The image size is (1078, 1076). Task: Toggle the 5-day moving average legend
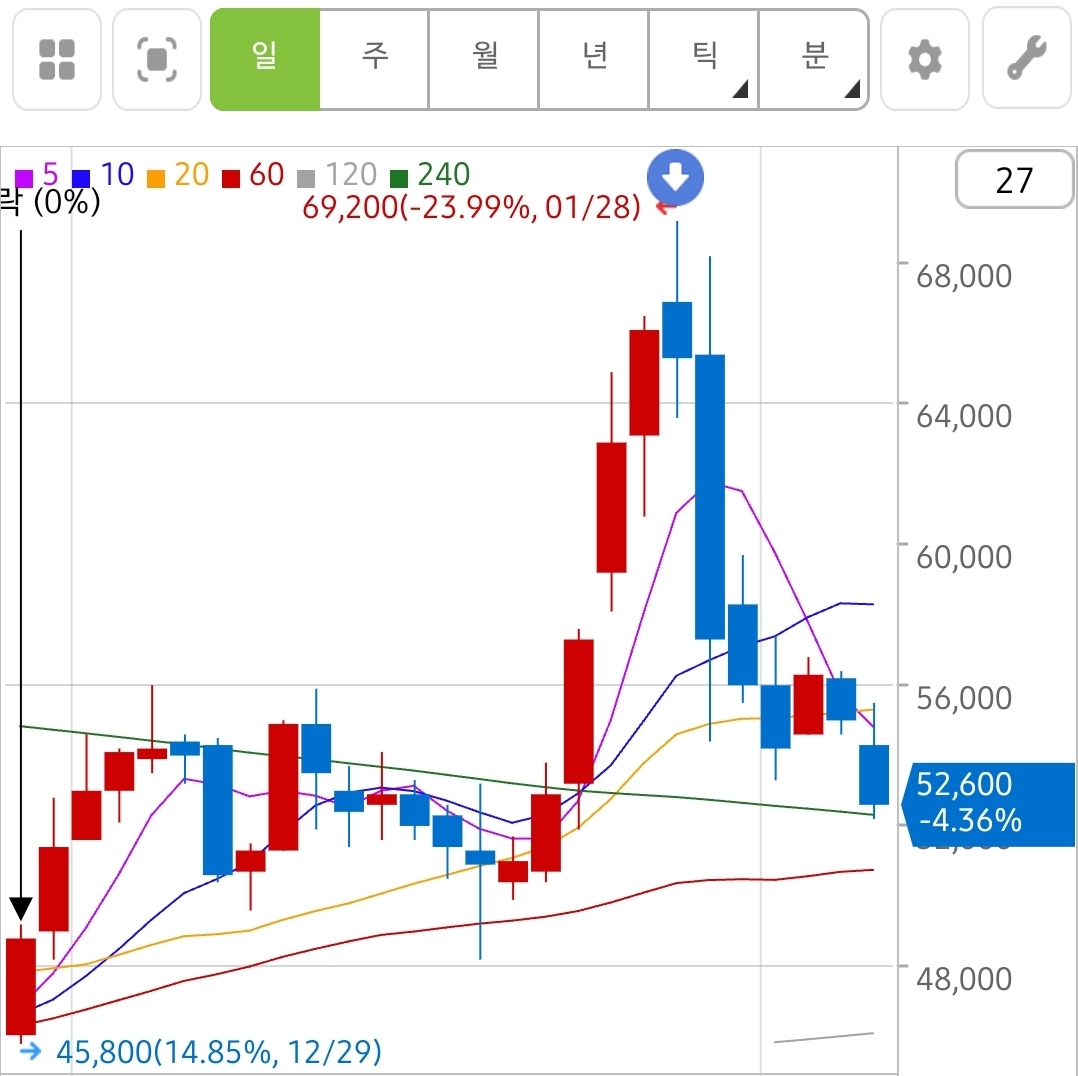[x=37, y=176]
